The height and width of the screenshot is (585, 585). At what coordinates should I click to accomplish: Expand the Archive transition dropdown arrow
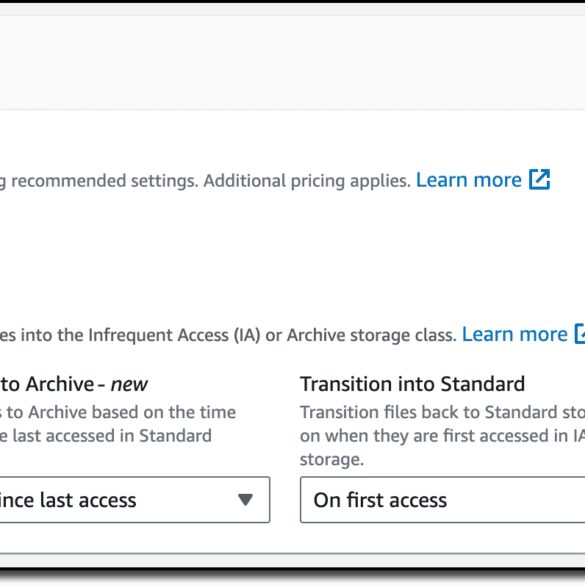tap(245, 500)
